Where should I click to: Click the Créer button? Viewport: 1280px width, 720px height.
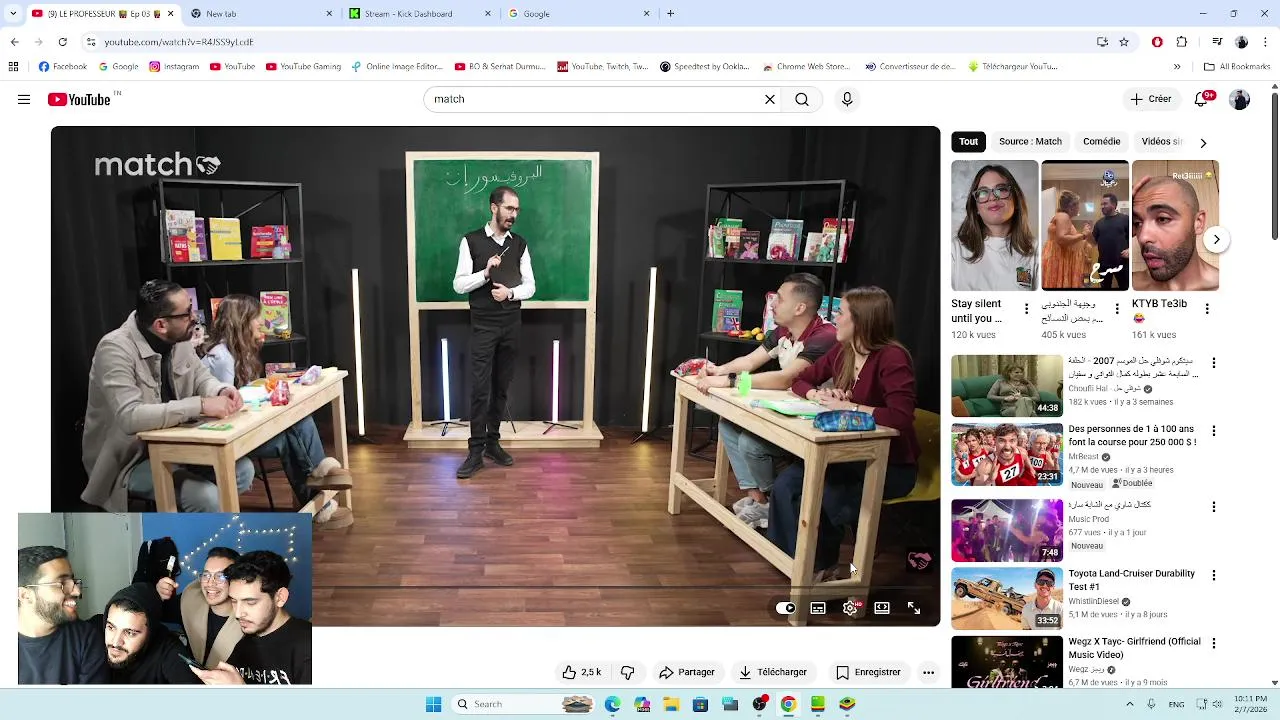[1151, 99]
